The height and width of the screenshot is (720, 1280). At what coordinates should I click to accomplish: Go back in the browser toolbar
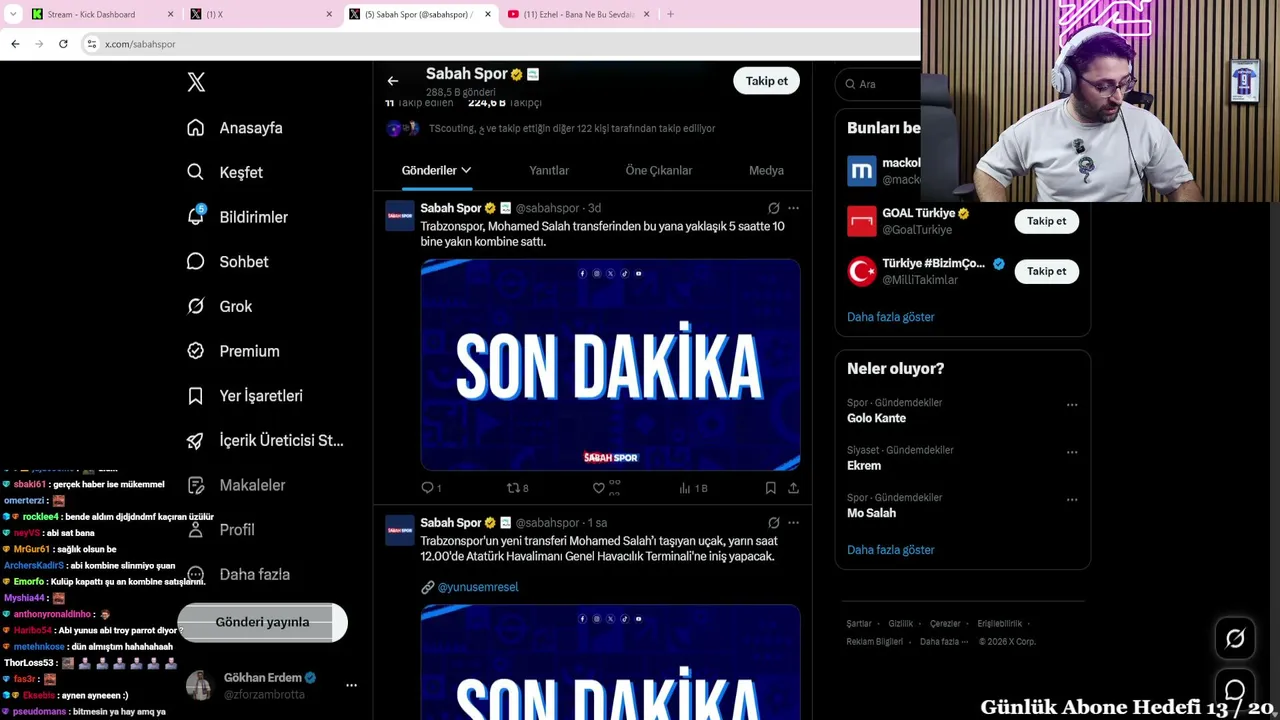tap(15, 44)
